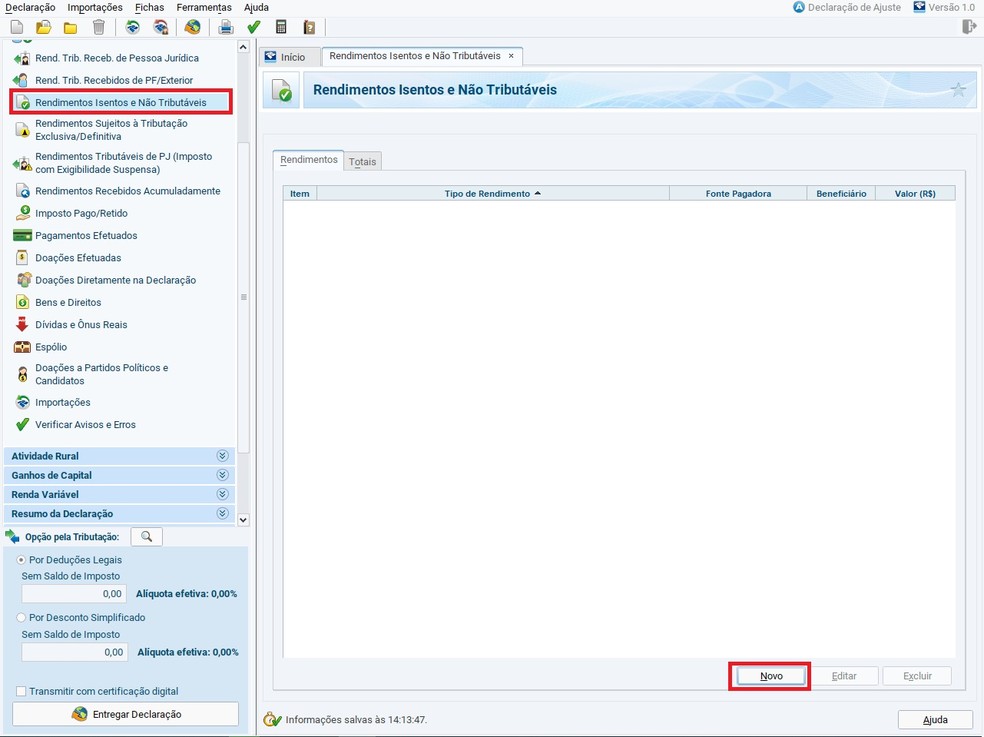Open the Declaração menu
Viewport: 984px width, 737px height.
tap(30, 8)
